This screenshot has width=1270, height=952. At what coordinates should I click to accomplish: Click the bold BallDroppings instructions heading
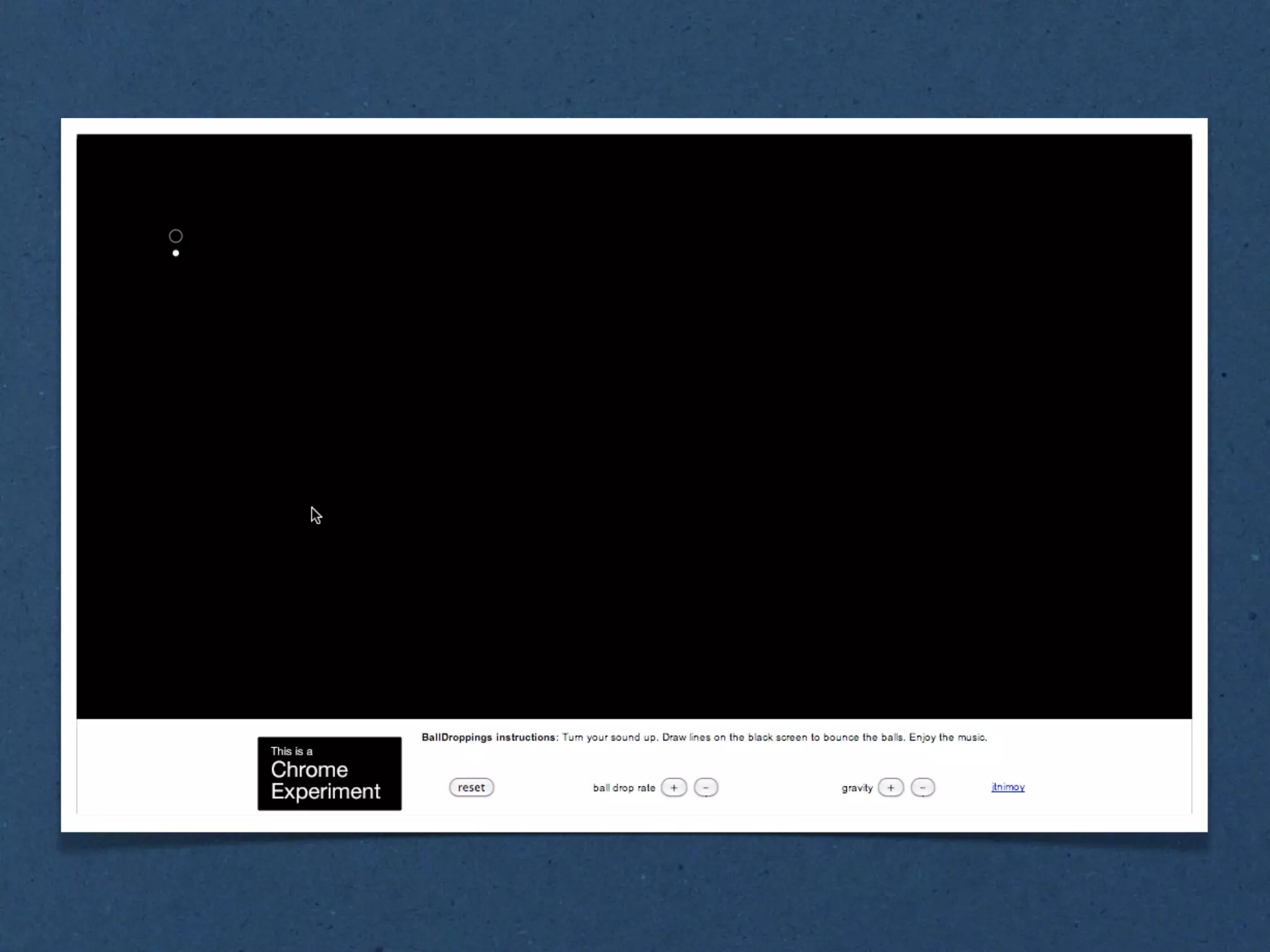489,737
